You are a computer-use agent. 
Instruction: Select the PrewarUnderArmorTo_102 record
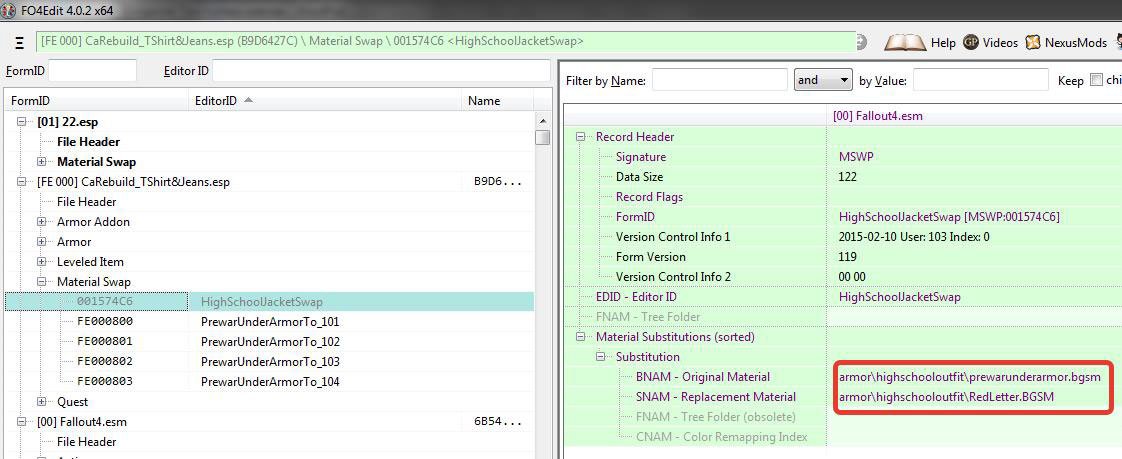[269, 342]
